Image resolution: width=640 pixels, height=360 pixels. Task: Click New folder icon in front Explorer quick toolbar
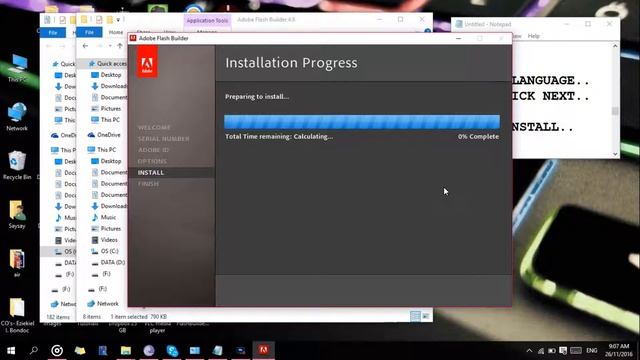(110, 20)
